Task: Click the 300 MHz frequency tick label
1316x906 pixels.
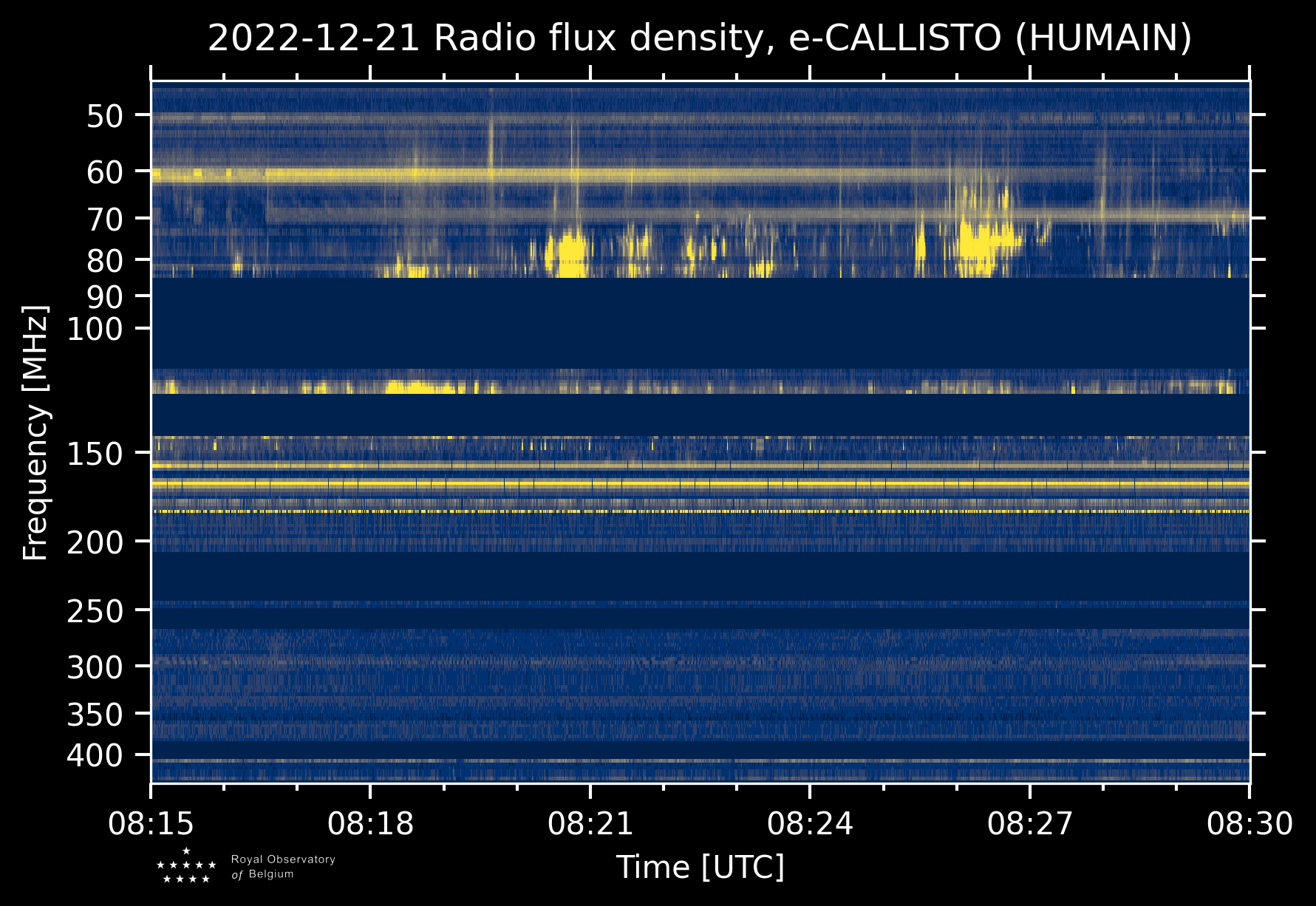Action: click(95, 667)
